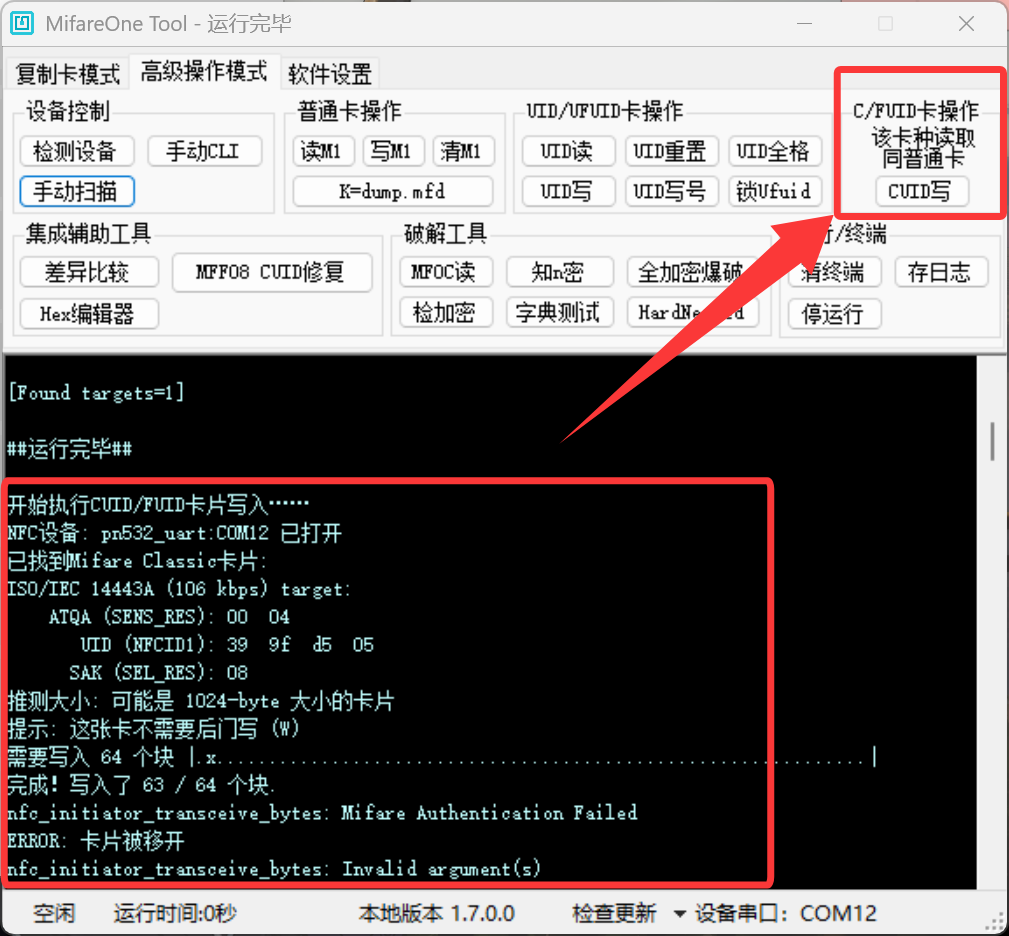Launch the 差异比较 tool
1009x936 pixels.
88,272
